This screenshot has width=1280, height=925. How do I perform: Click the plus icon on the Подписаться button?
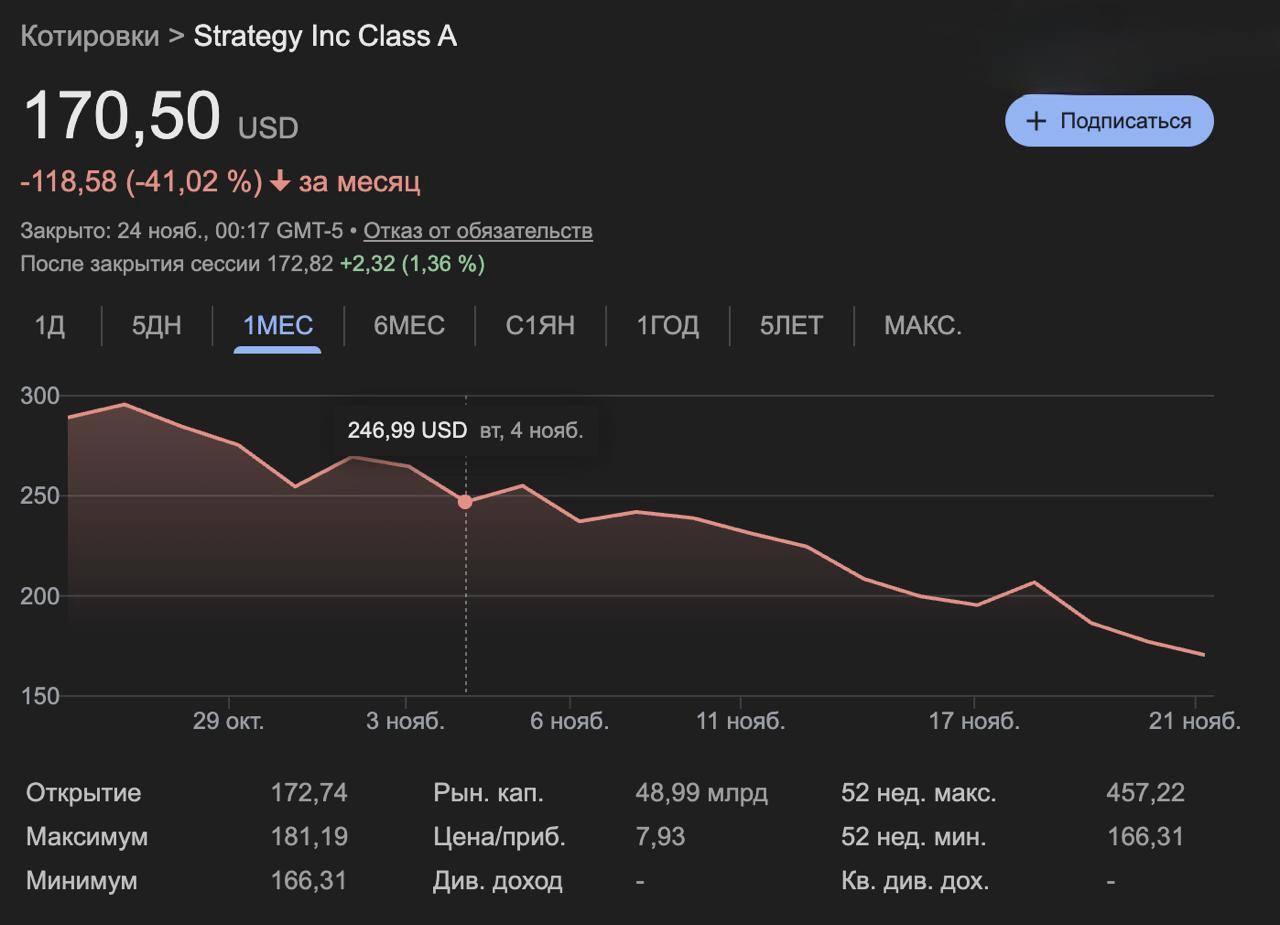(x=1037, y=121)
